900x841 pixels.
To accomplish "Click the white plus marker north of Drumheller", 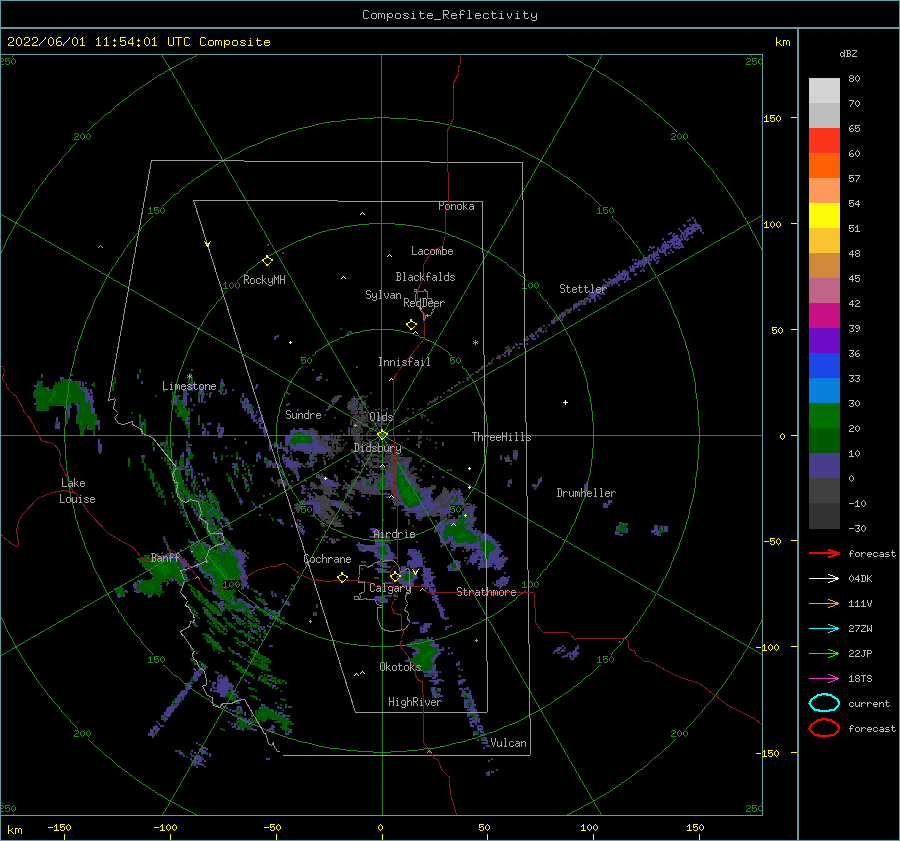I will (565, 402).
